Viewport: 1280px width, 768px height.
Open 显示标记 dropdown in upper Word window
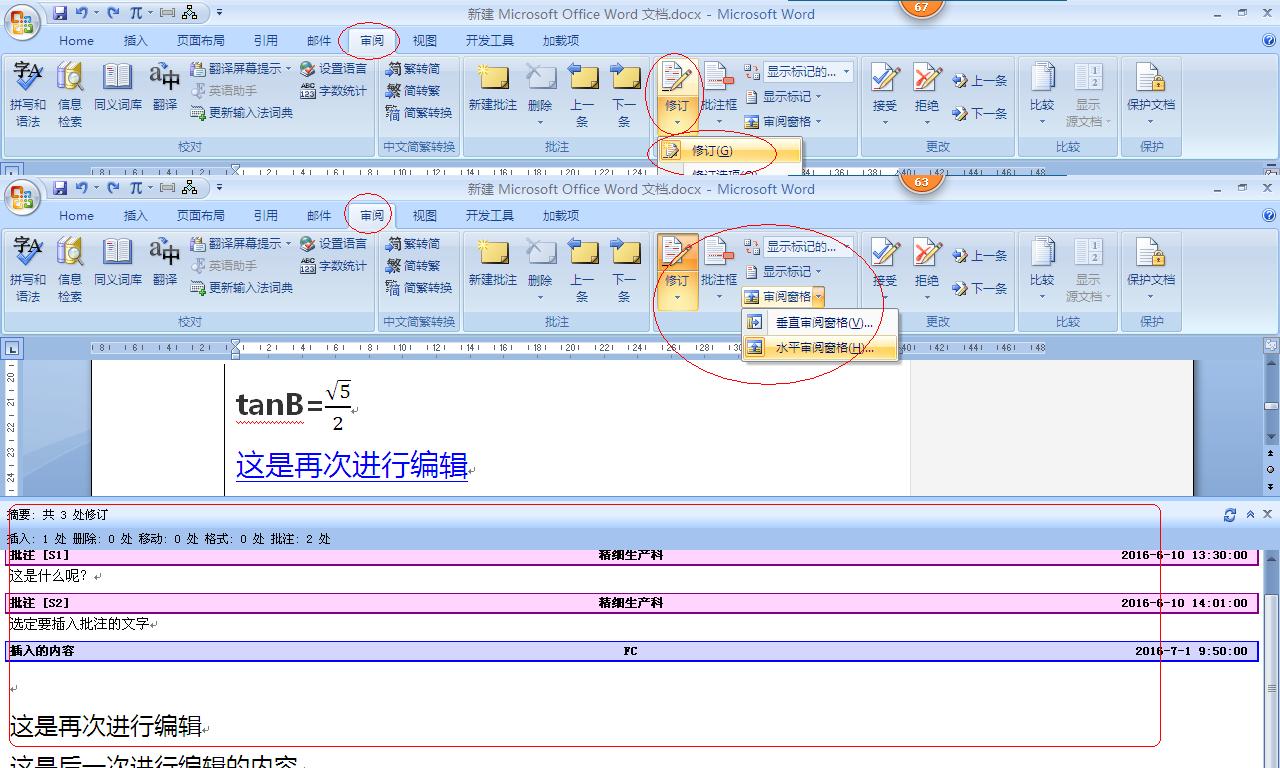pyautogui.click(x=783, y=97)
